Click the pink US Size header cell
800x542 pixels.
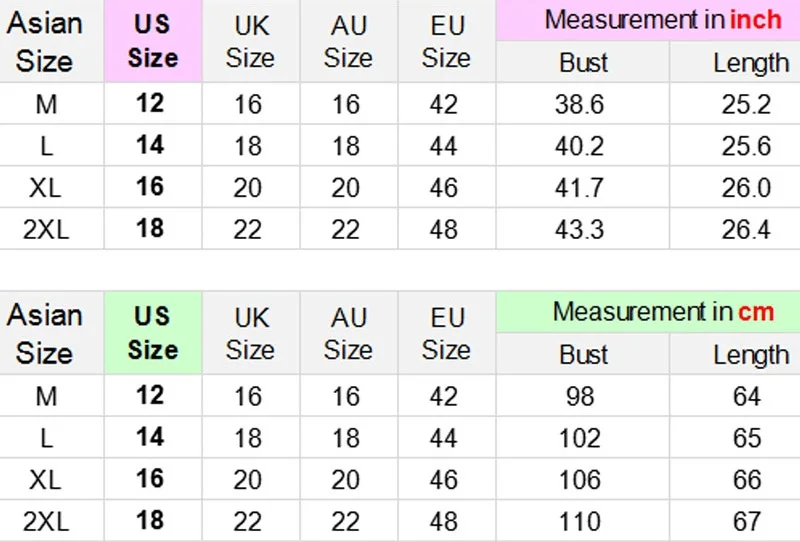[152, 41]
